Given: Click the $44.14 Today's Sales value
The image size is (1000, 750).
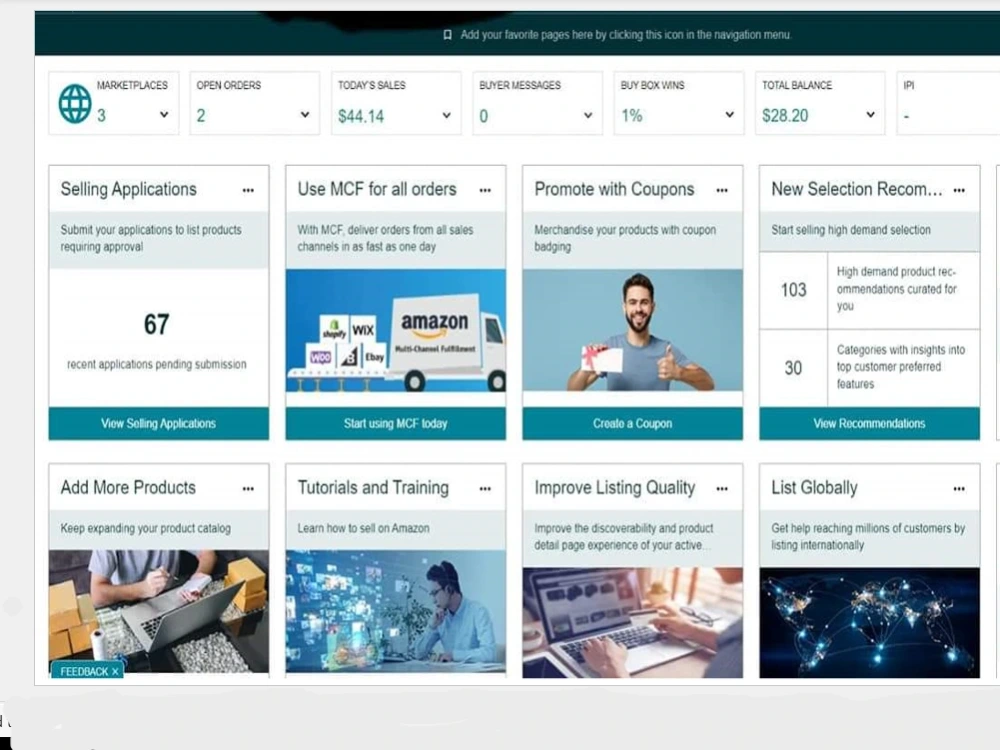Looking at the screenshot, I should click(x=361, y=116).
